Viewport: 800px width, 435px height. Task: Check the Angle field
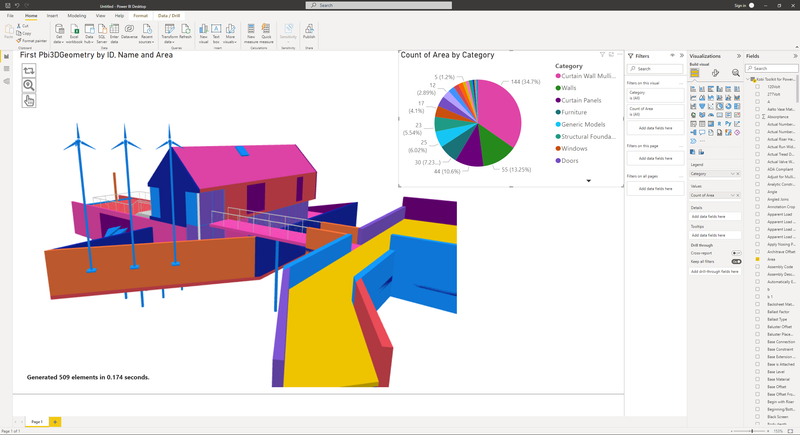(757, 192)
